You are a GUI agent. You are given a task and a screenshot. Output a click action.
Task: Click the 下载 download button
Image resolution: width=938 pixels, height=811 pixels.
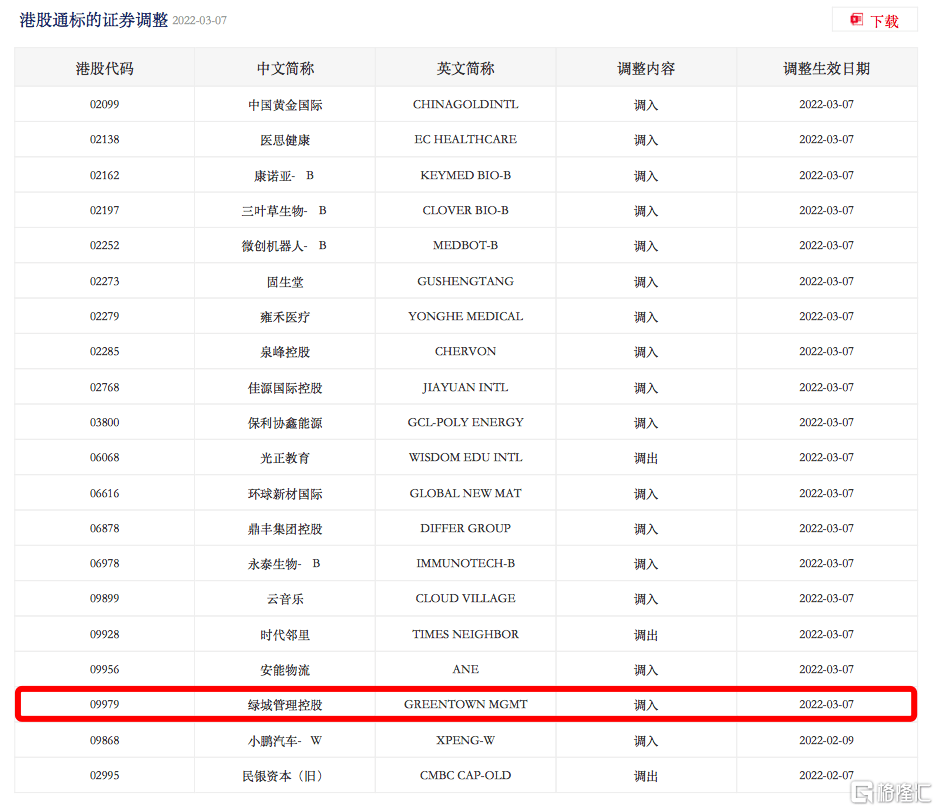pyautogui.click(x=883, y=21)
